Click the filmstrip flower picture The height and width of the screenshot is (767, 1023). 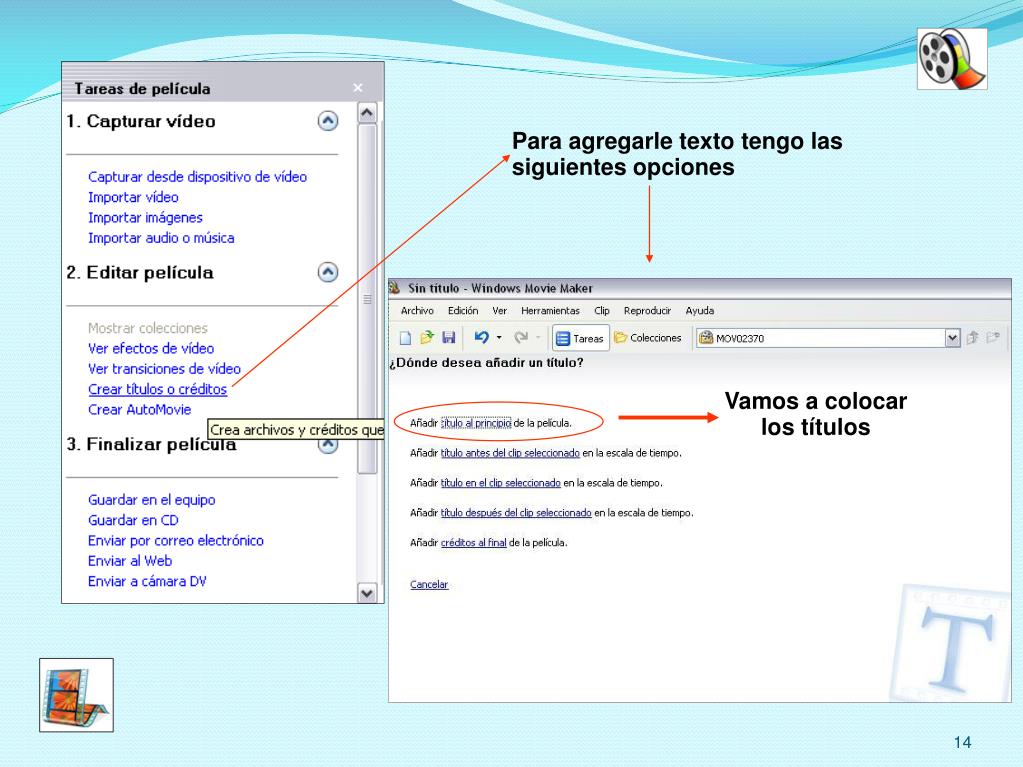76,695
